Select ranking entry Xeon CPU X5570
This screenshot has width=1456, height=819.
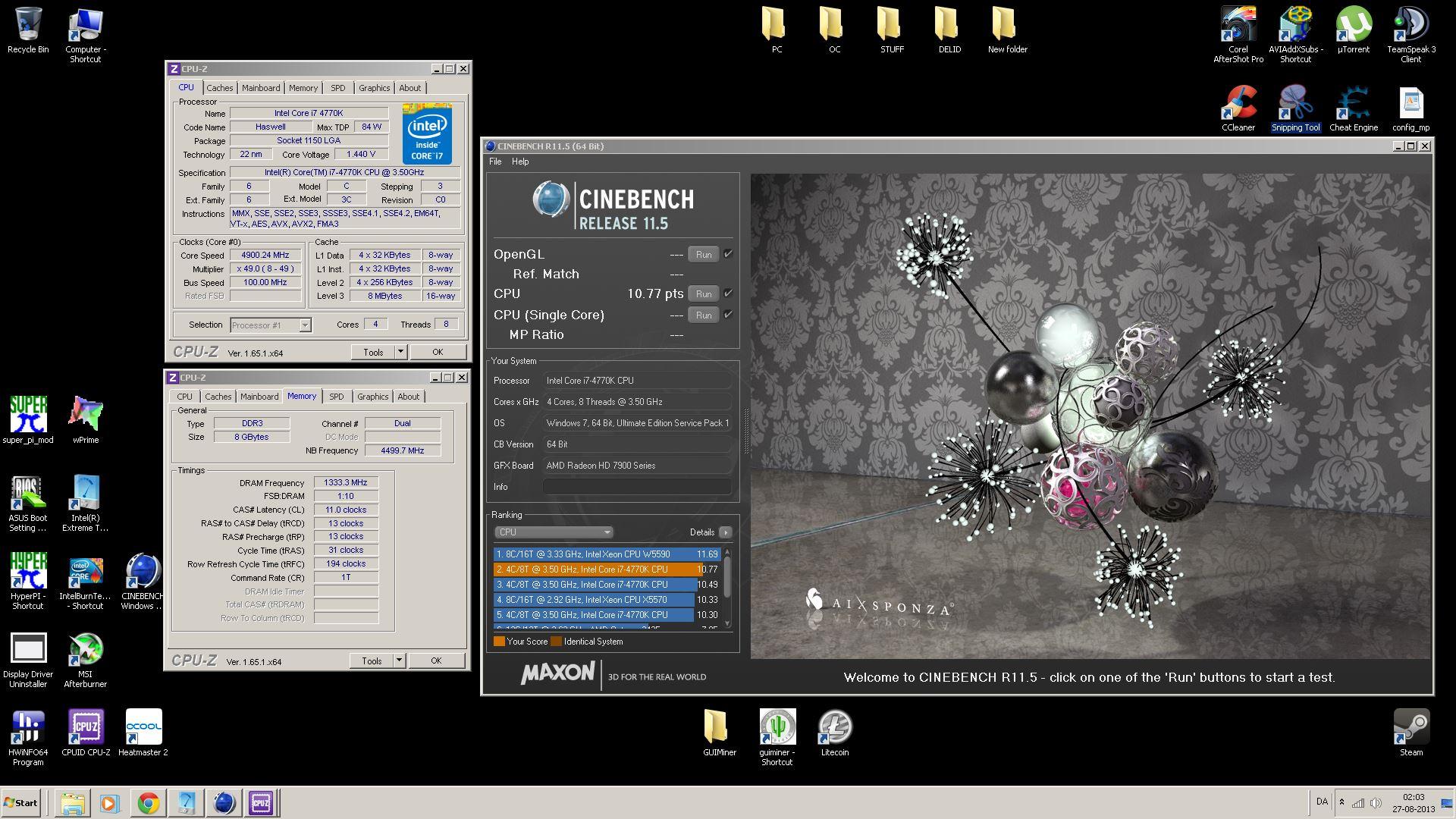click(x=607, y=600)
